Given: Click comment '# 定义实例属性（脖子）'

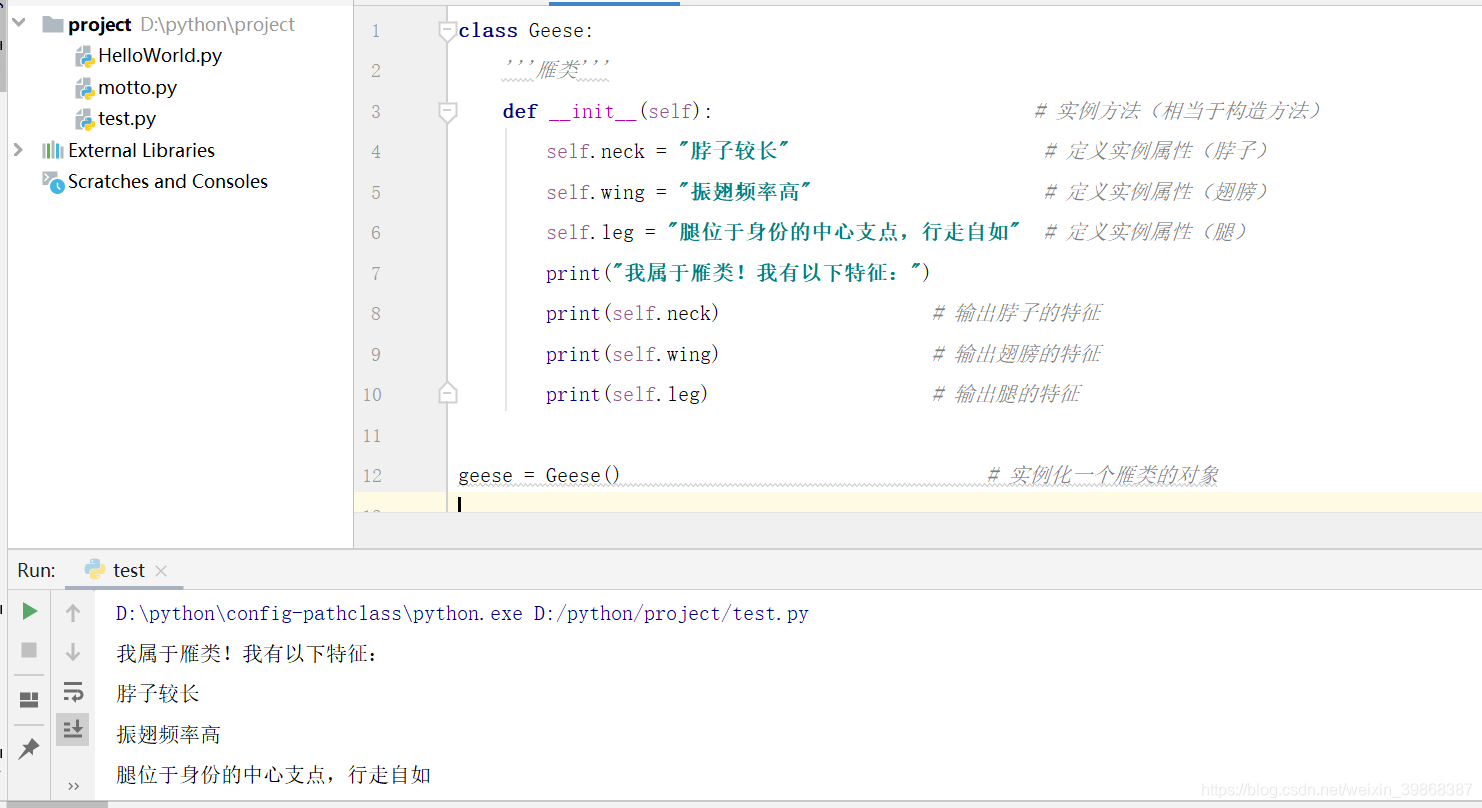Looking at the screenshot, I should [x=1157, y=151].
